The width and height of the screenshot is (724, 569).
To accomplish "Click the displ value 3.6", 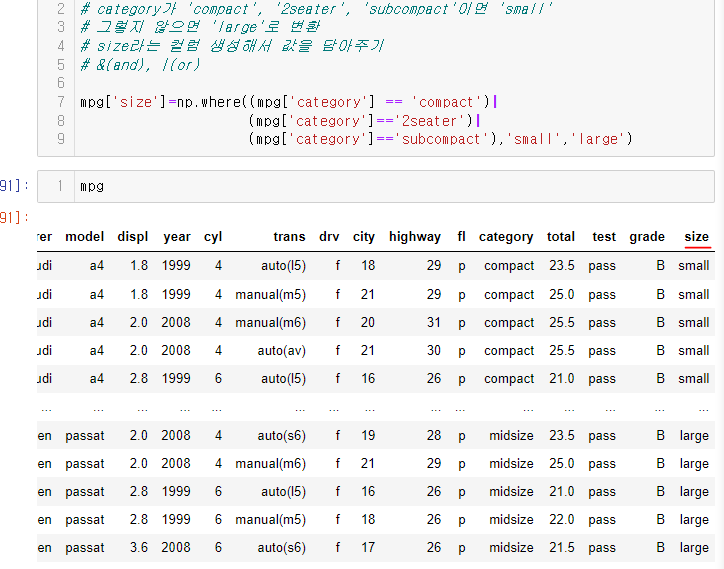I will tap(139, 548).
